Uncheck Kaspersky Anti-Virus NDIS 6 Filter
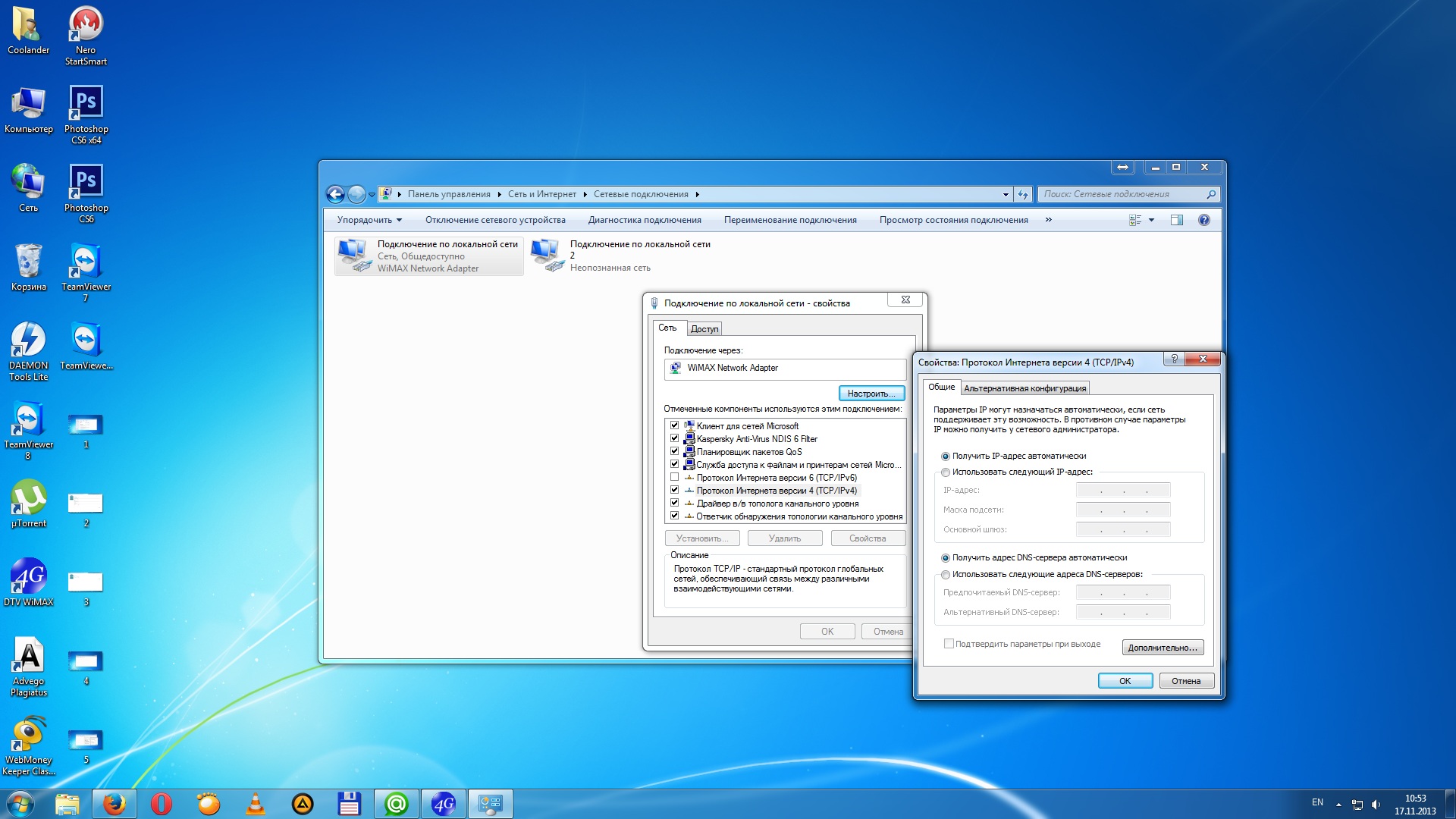The height and width of the screenshot is (819, 1456). coord(674,438)
